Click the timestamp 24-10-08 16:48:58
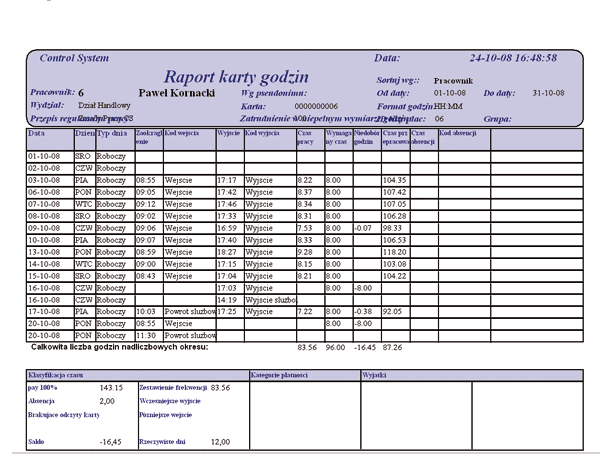Screen dimensions: 600x454 (x=513, y=58)
